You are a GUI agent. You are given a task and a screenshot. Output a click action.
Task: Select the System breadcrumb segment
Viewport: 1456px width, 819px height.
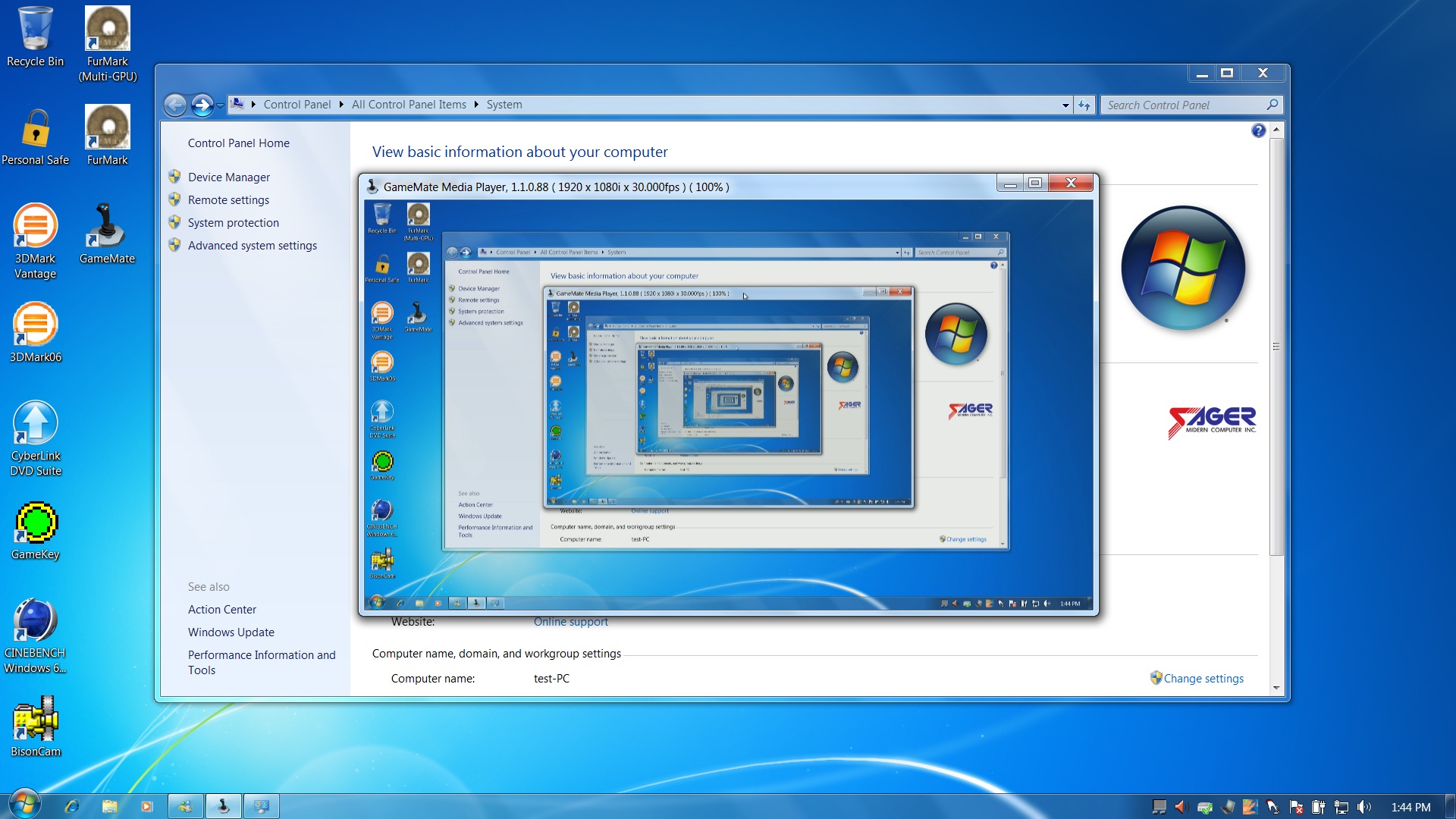(x=504, y=105)
